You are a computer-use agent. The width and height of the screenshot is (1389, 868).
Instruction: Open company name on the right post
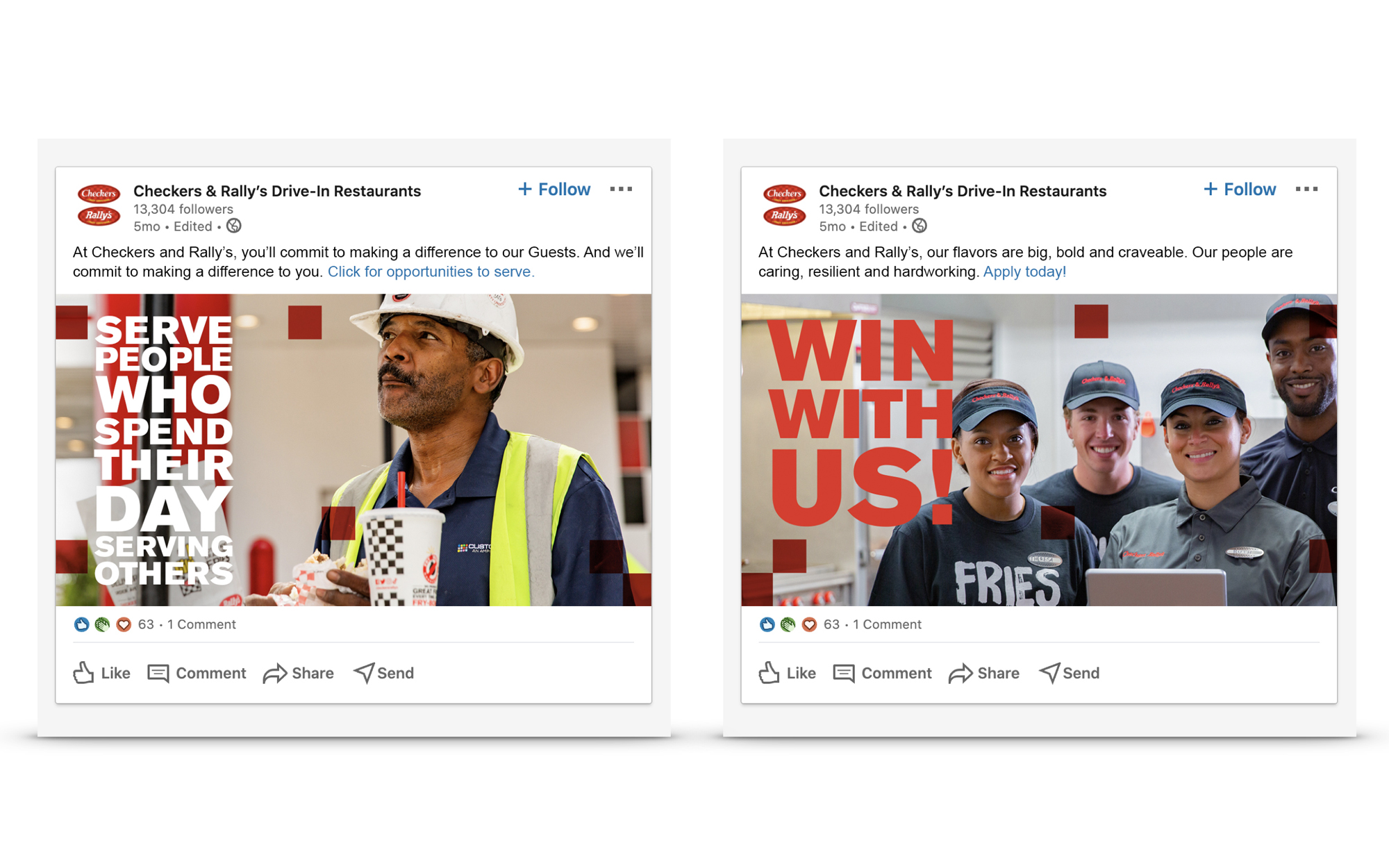coord(963,191)
